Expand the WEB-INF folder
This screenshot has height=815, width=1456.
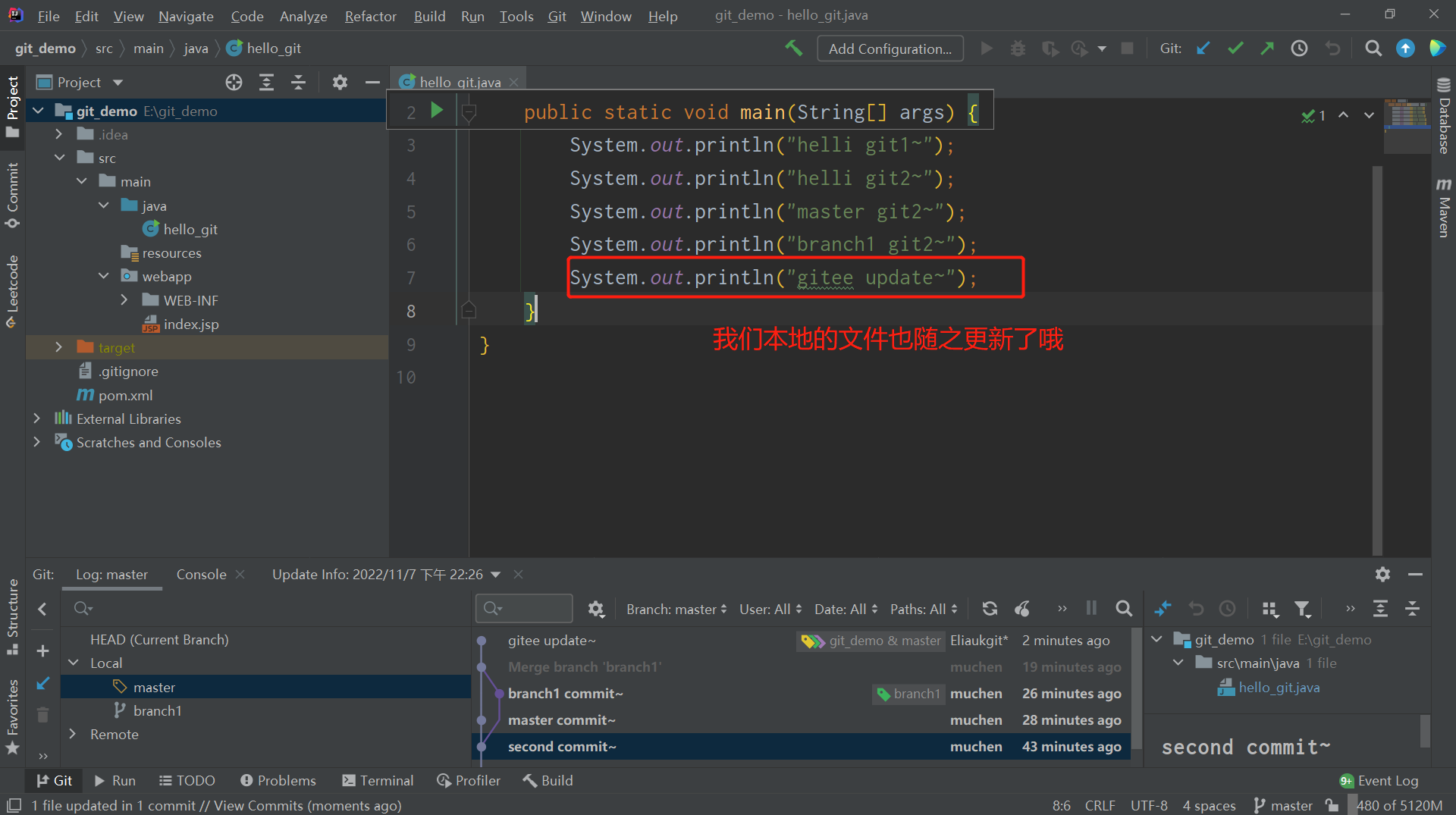click(x=124, y=300)
